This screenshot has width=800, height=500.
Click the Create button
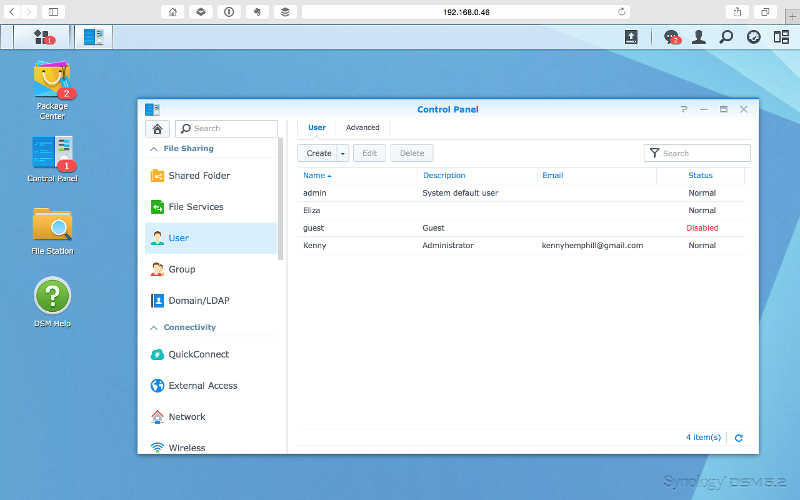point(318,153)
